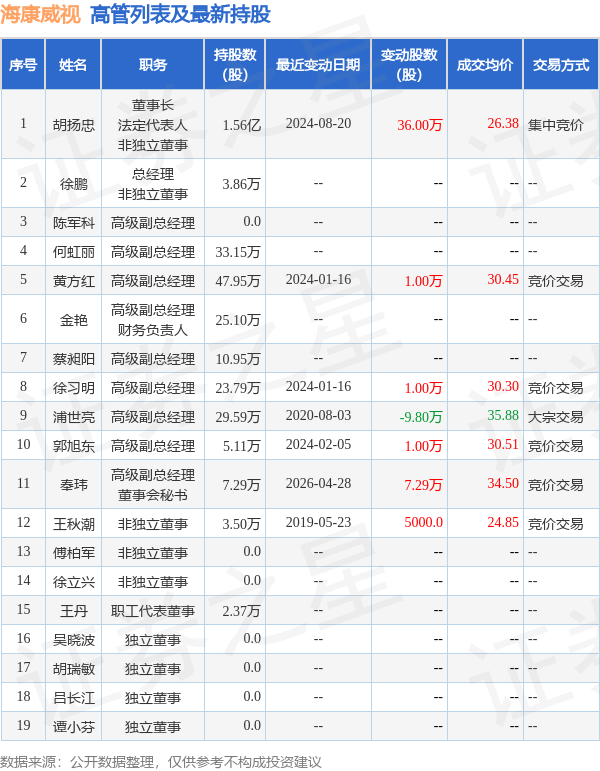
Task: Click the name 胡瑞敏
Action: pos(74,670)
